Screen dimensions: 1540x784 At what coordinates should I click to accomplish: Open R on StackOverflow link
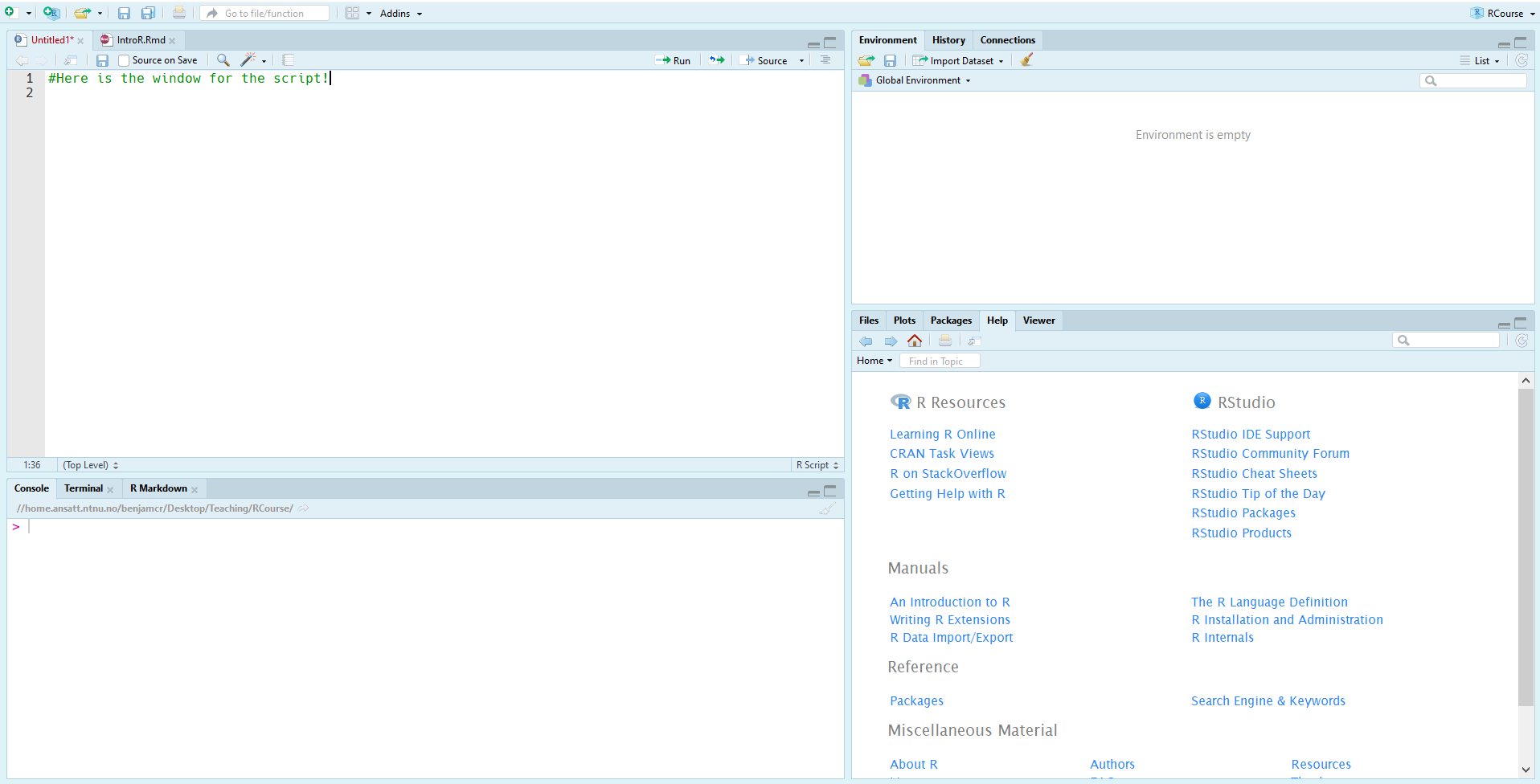(x=948, y=474)
